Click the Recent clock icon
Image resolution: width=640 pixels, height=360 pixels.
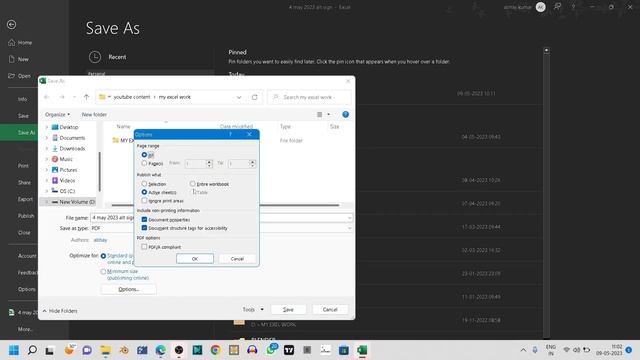click(95, 57)
